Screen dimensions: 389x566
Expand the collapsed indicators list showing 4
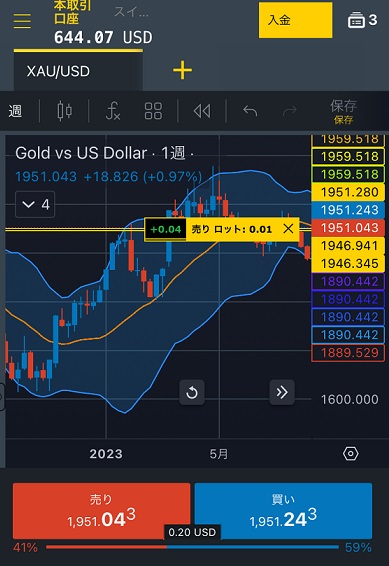coord(35,205)
